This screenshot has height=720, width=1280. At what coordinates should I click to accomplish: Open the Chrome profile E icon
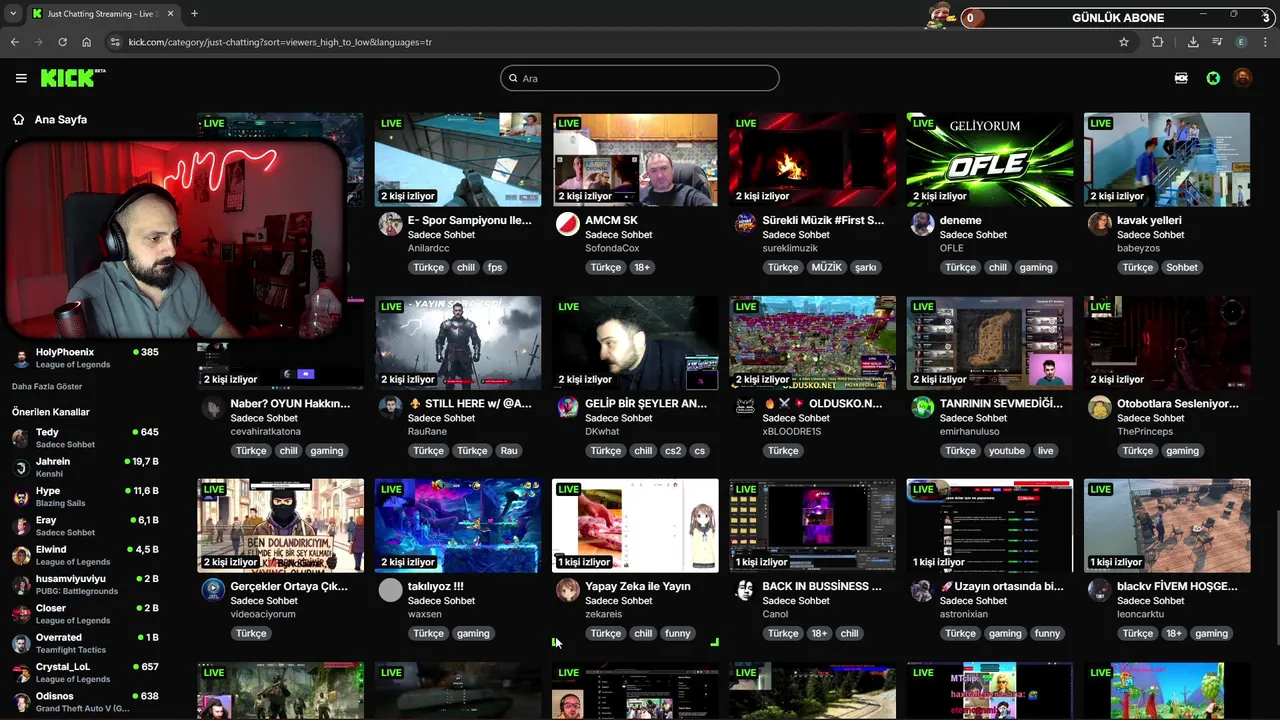point(1242,42)
